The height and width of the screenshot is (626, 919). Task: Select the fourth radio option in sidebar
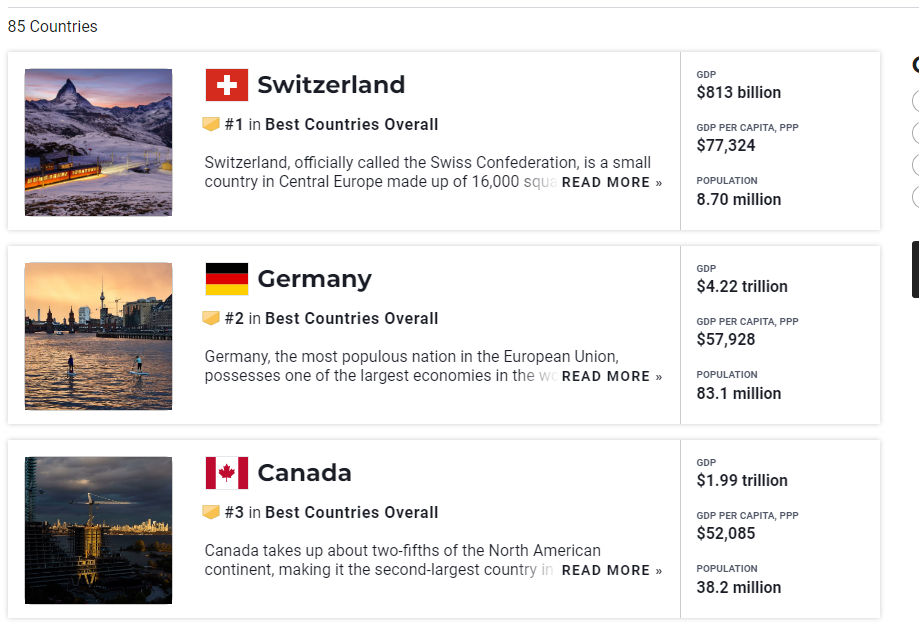click(916, 197)
